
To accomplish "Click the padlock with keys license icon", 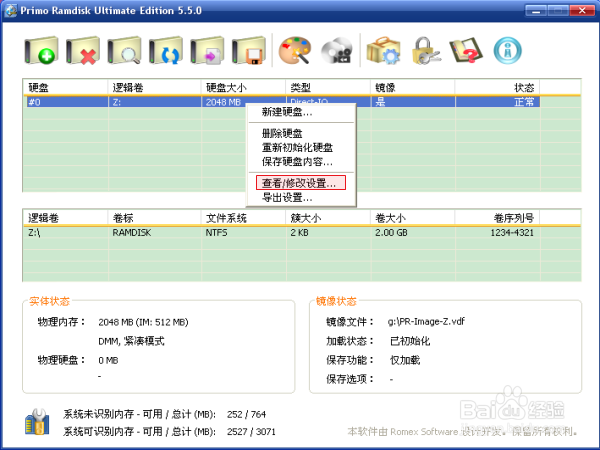I will click(x=426, y=51).
